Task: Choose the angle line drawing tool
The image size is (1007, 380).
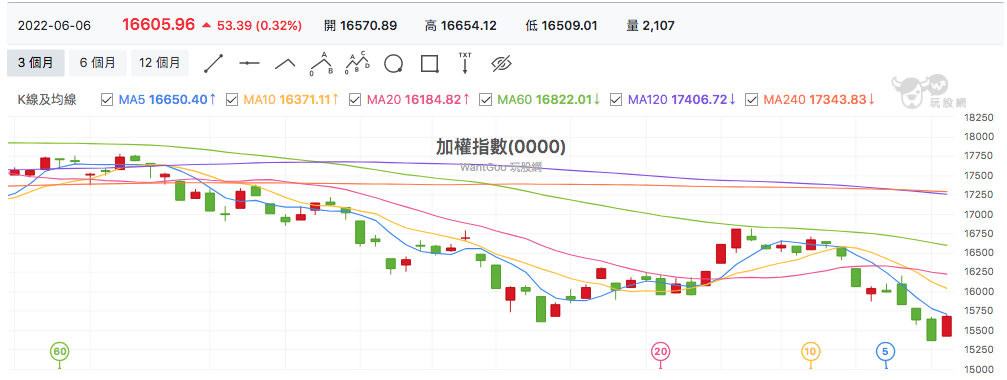Action: coord(285,63)
